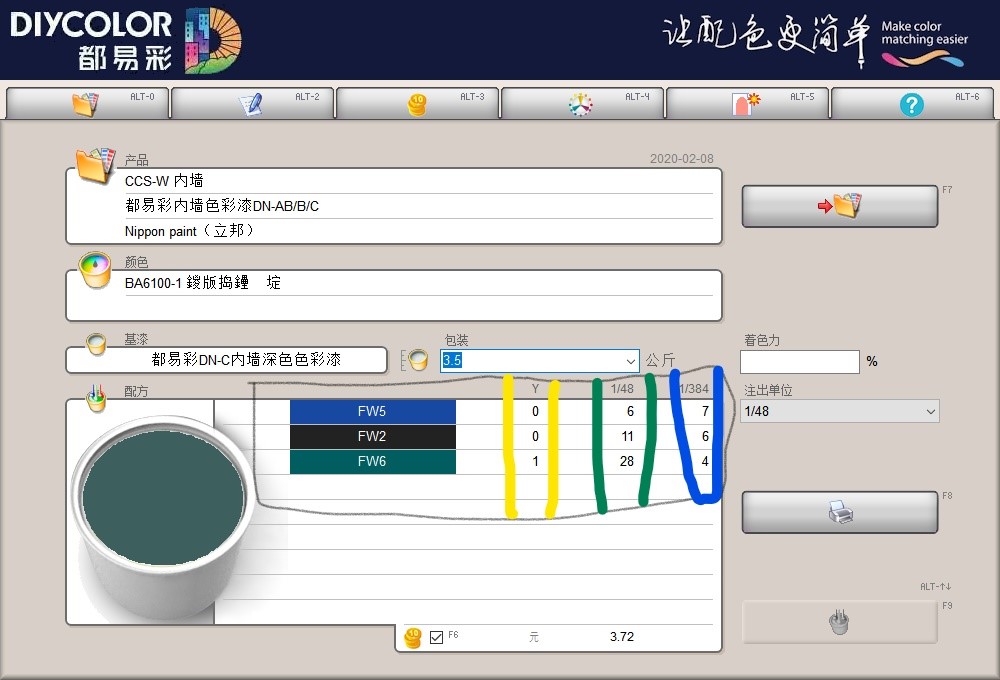Click the 着色力 percentage input field
1000x680 pixels.
799,361
